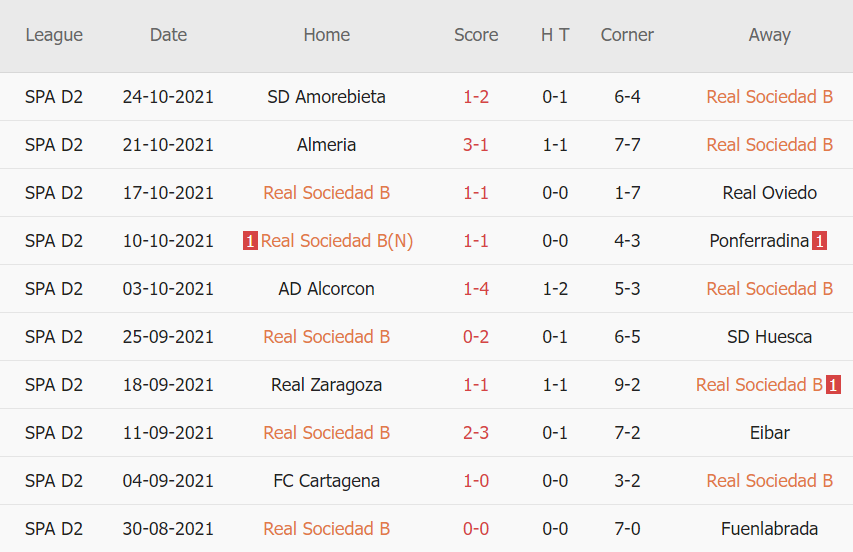This screenshot has height=552, width=853.
Task: Select the Real Oviedo away team
Action: pos(769,193)
